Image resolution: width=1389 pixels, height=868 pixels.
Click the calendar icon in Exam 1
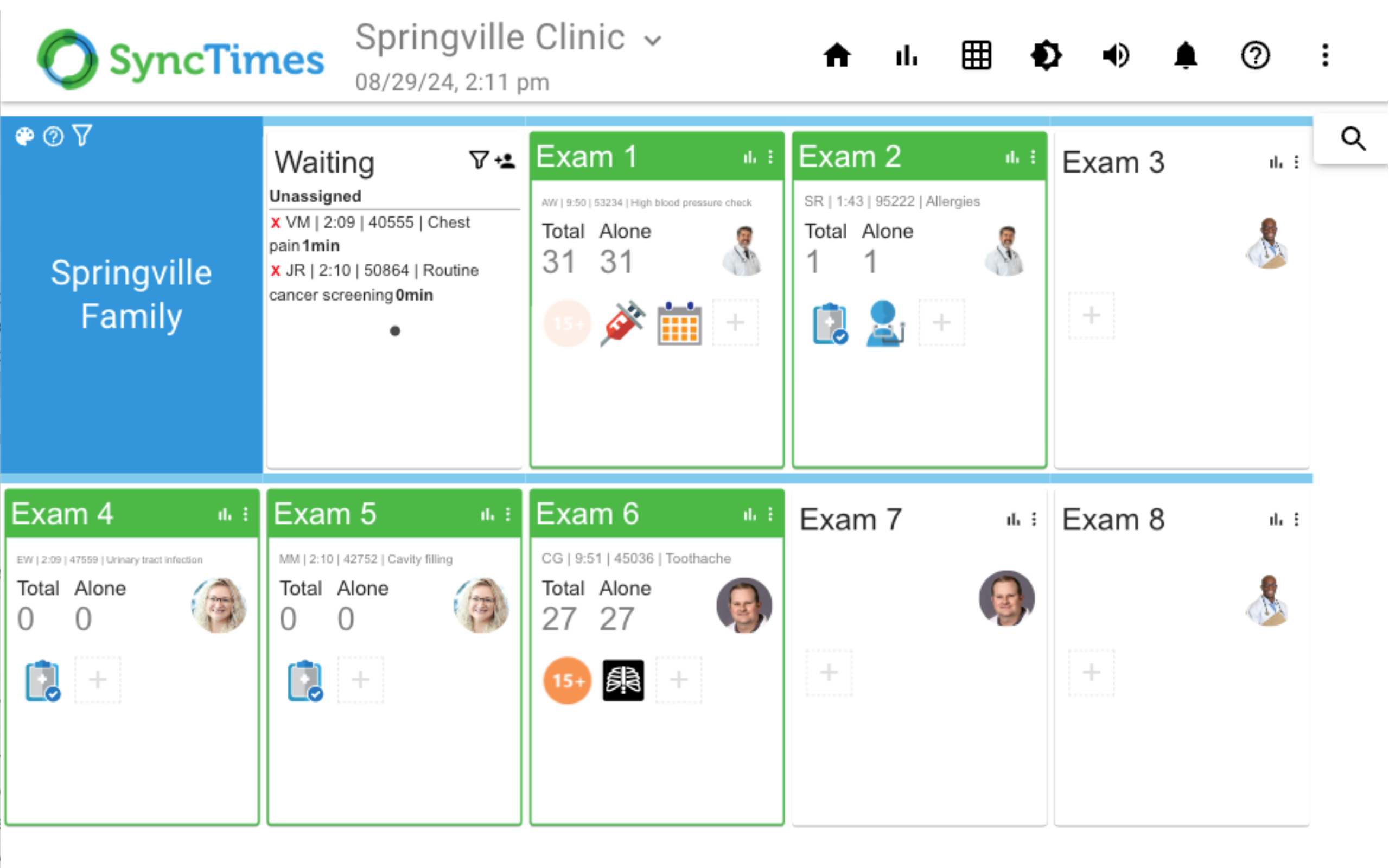pyautogui.click(x=679, y=323)
